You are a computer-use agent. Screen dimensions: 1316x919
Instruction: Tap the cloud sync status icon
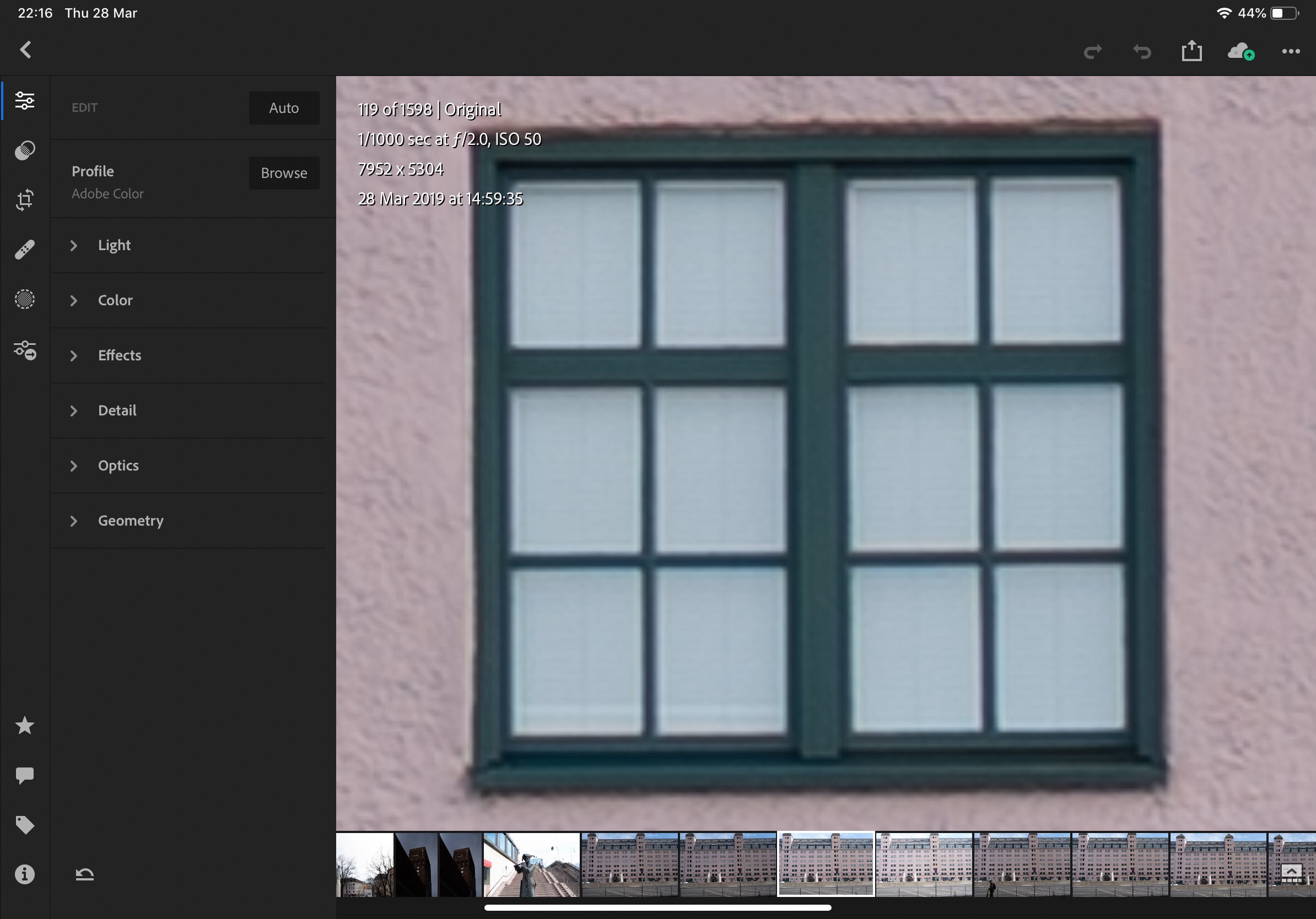pyautogui.click(x=1241, y=52)
